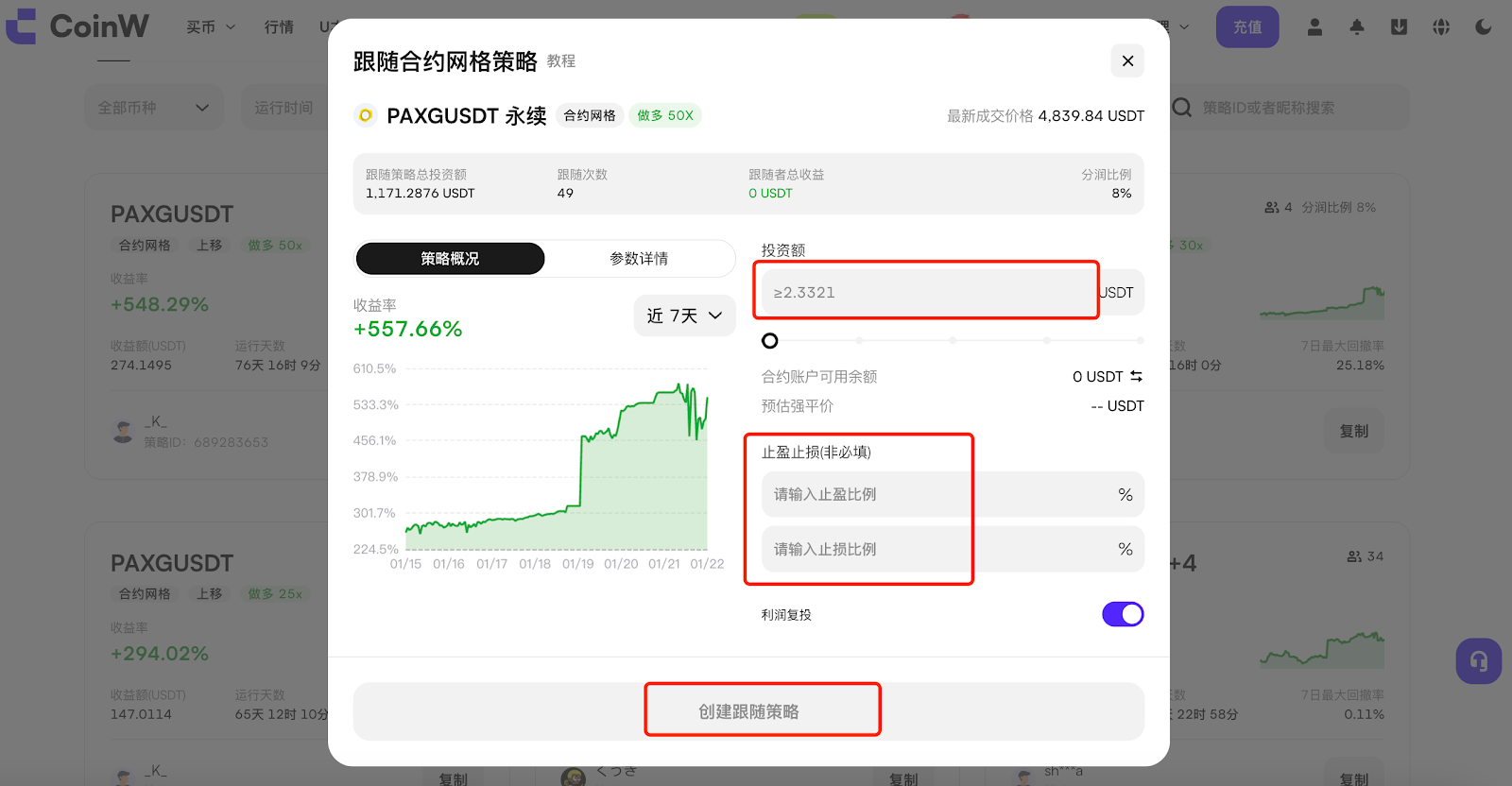
Task: Click the investment amount slider handle
Action: click(x=770, y=340)
